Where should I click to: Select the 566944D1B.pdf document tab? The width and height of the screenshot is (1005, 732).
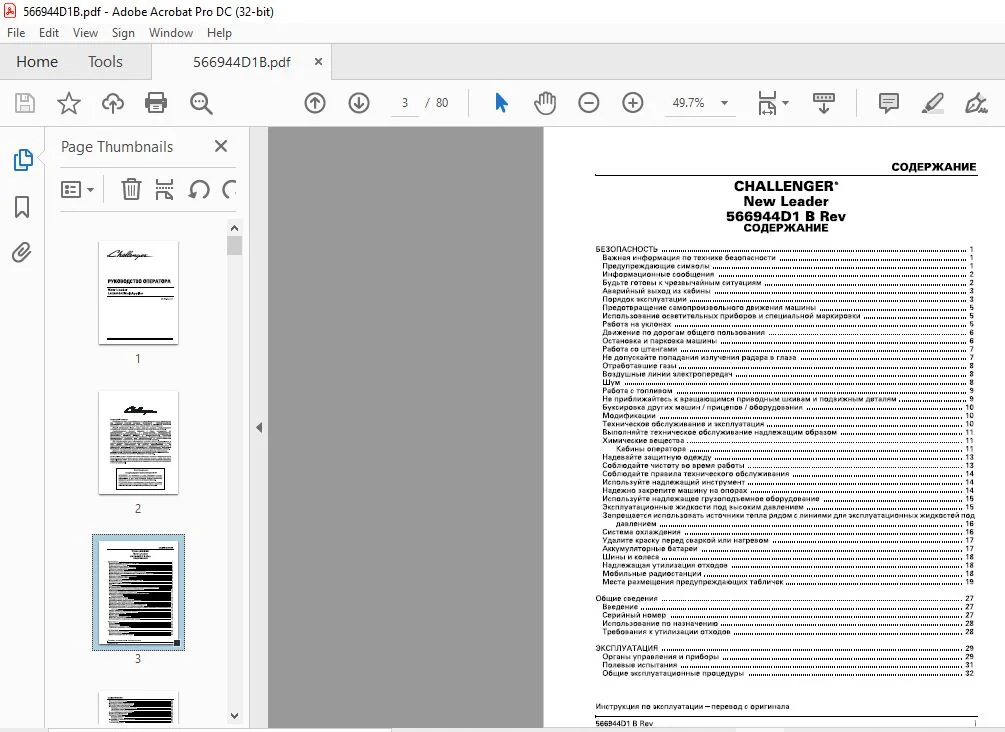click(x=242, y=62)
